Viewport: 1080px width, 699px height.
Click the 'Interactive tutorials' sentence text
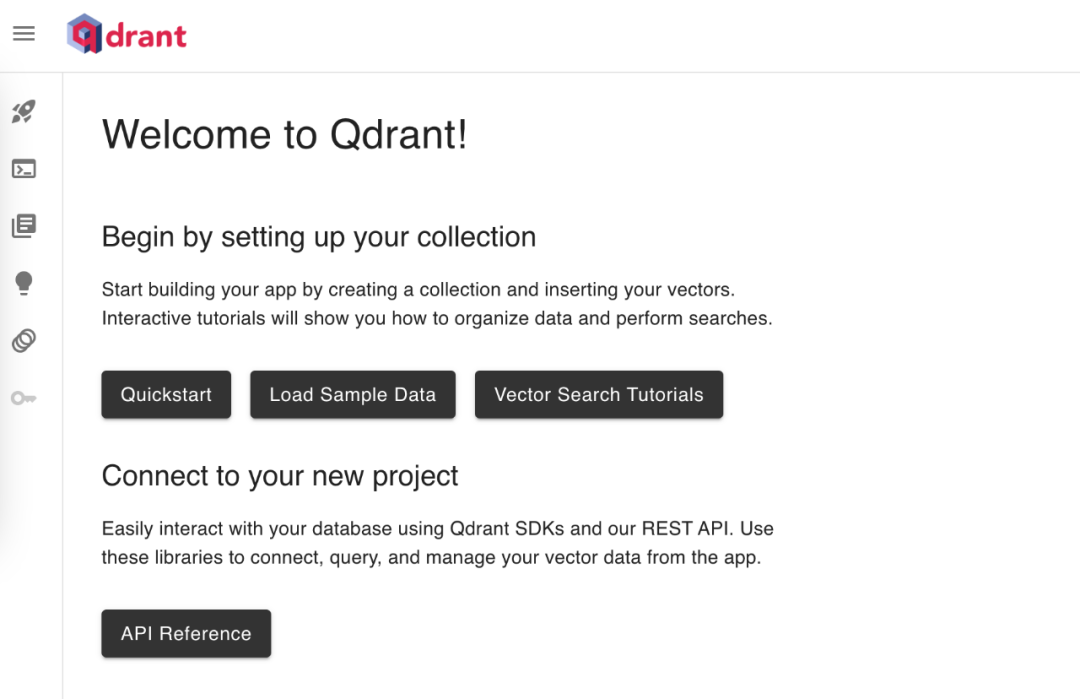pos(437,319)
